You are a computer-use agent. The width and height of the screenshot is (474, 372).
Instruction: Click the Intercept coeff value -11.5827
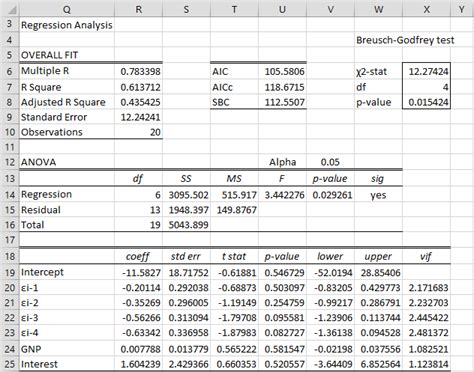pos(138,272)
